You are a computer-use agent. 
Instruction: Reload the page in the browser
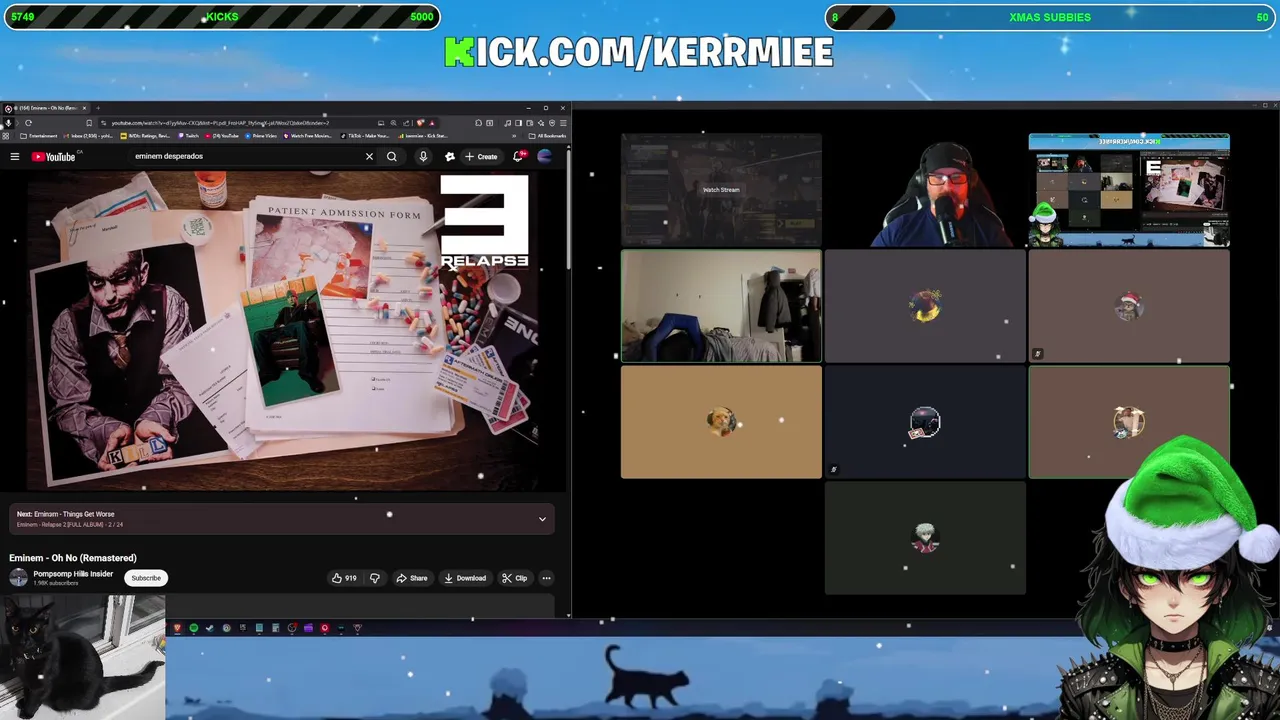[28, 123]
